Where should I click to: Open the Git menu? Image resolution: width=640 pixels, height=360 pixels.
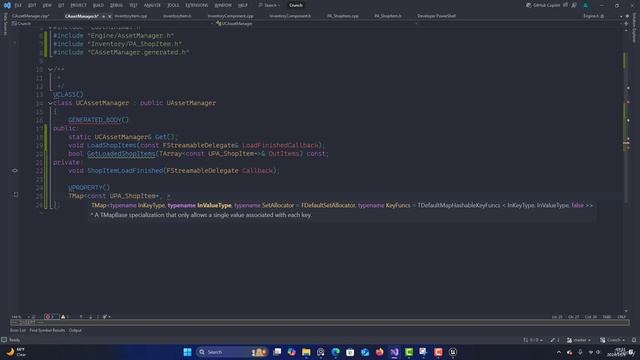click(x=61, y=5)
